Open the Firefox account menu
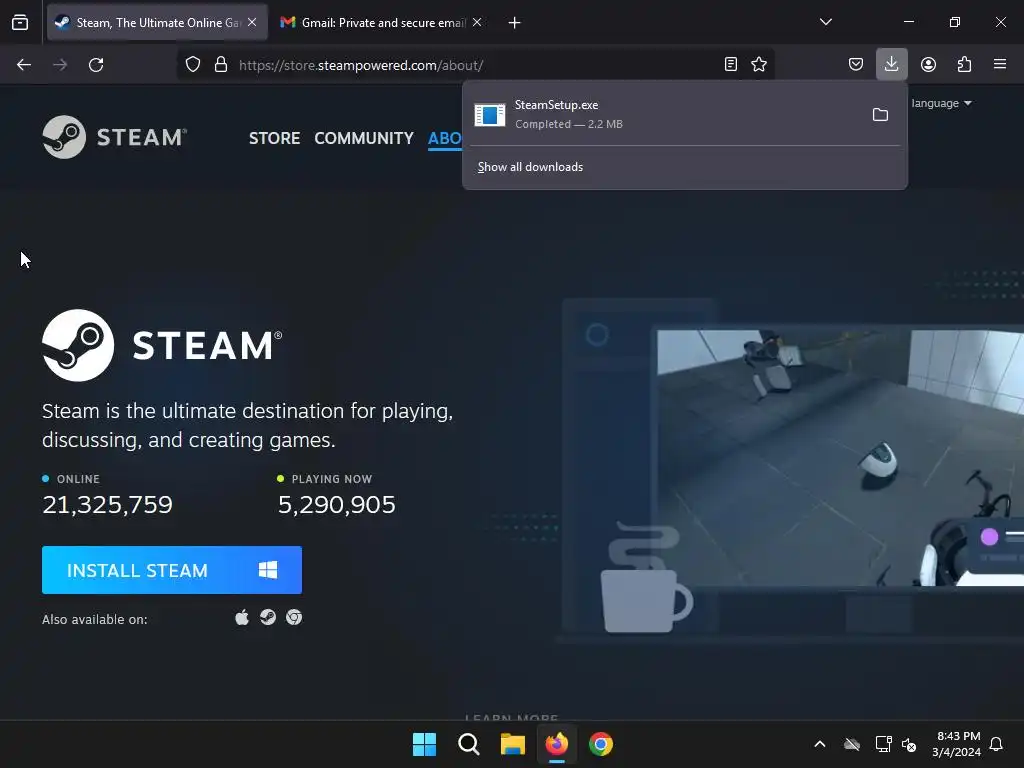 coord(928,64)
